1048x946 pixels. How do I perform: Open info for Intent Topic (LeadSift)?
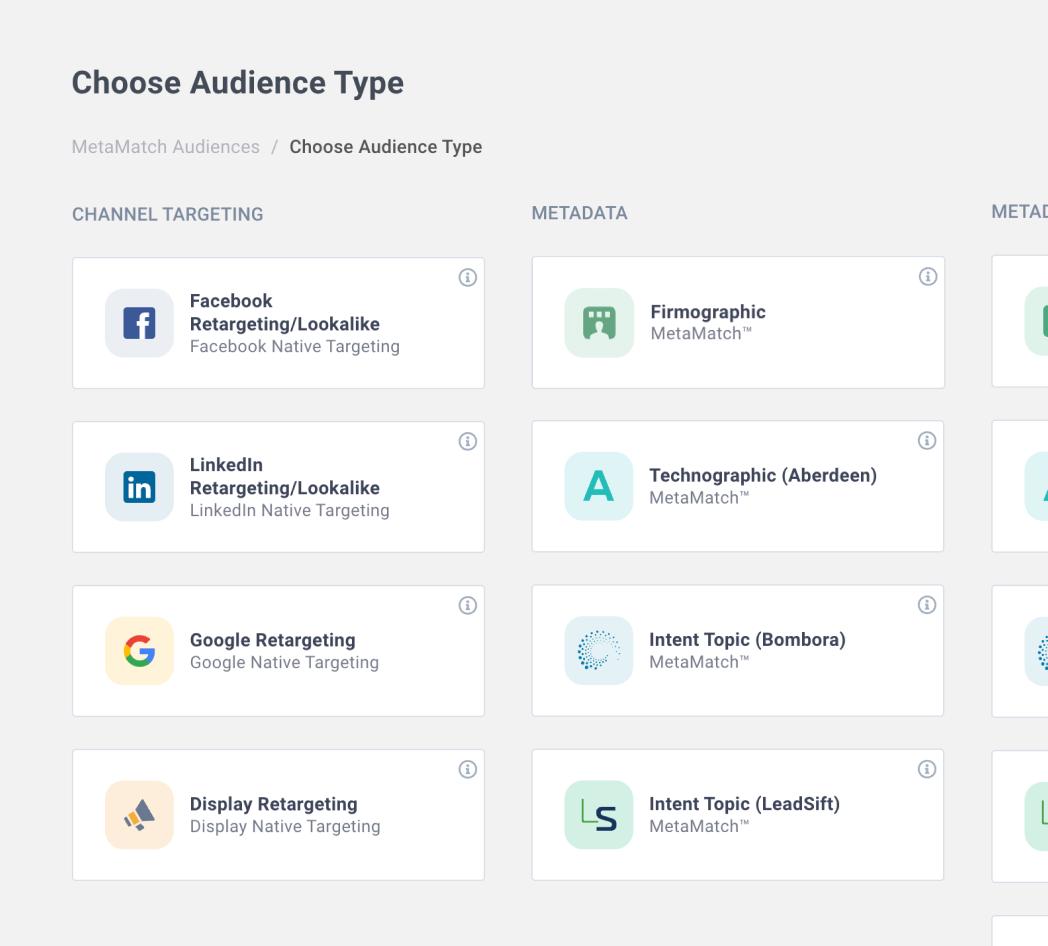pos(927,769)
